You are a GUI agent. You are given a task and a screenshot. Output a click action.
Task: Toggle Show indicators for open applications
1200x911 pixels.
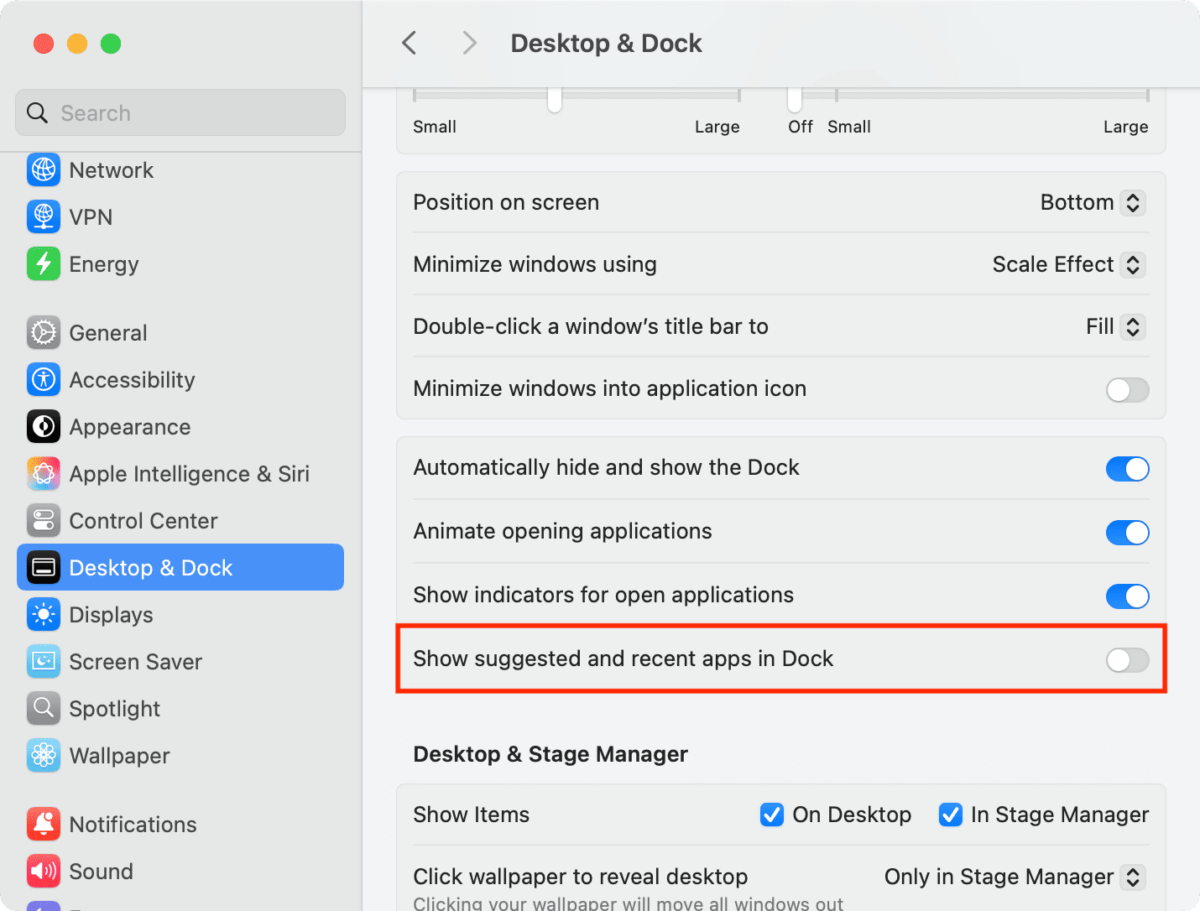pyautogui.click(x=1127, y=597)
